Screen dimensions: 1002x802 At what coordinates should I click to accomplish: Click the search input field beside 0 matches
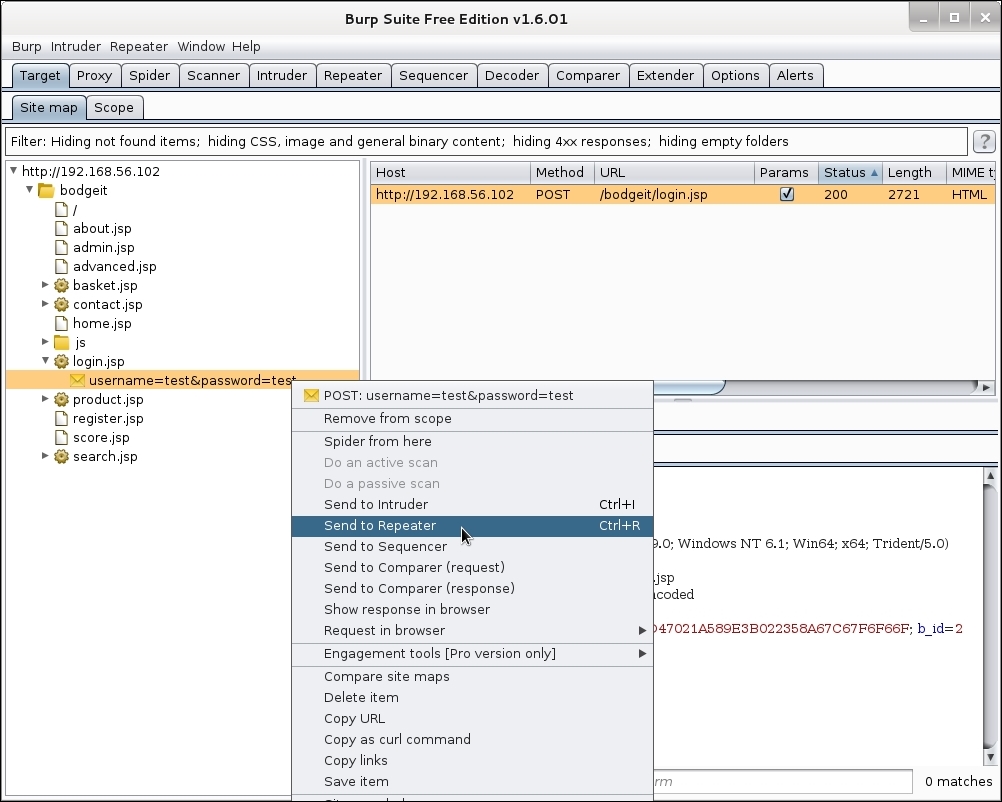click(782, 782)
